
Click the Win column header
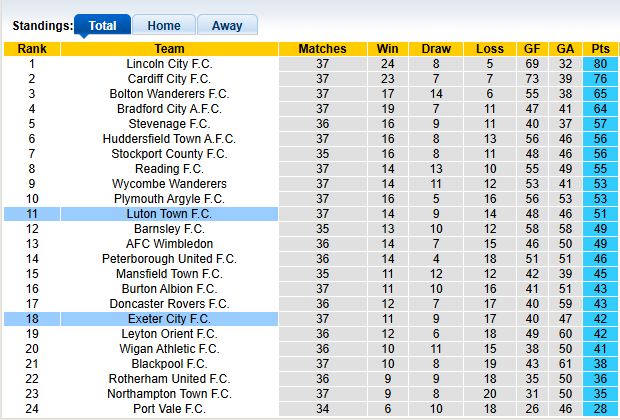pos(386,49)
